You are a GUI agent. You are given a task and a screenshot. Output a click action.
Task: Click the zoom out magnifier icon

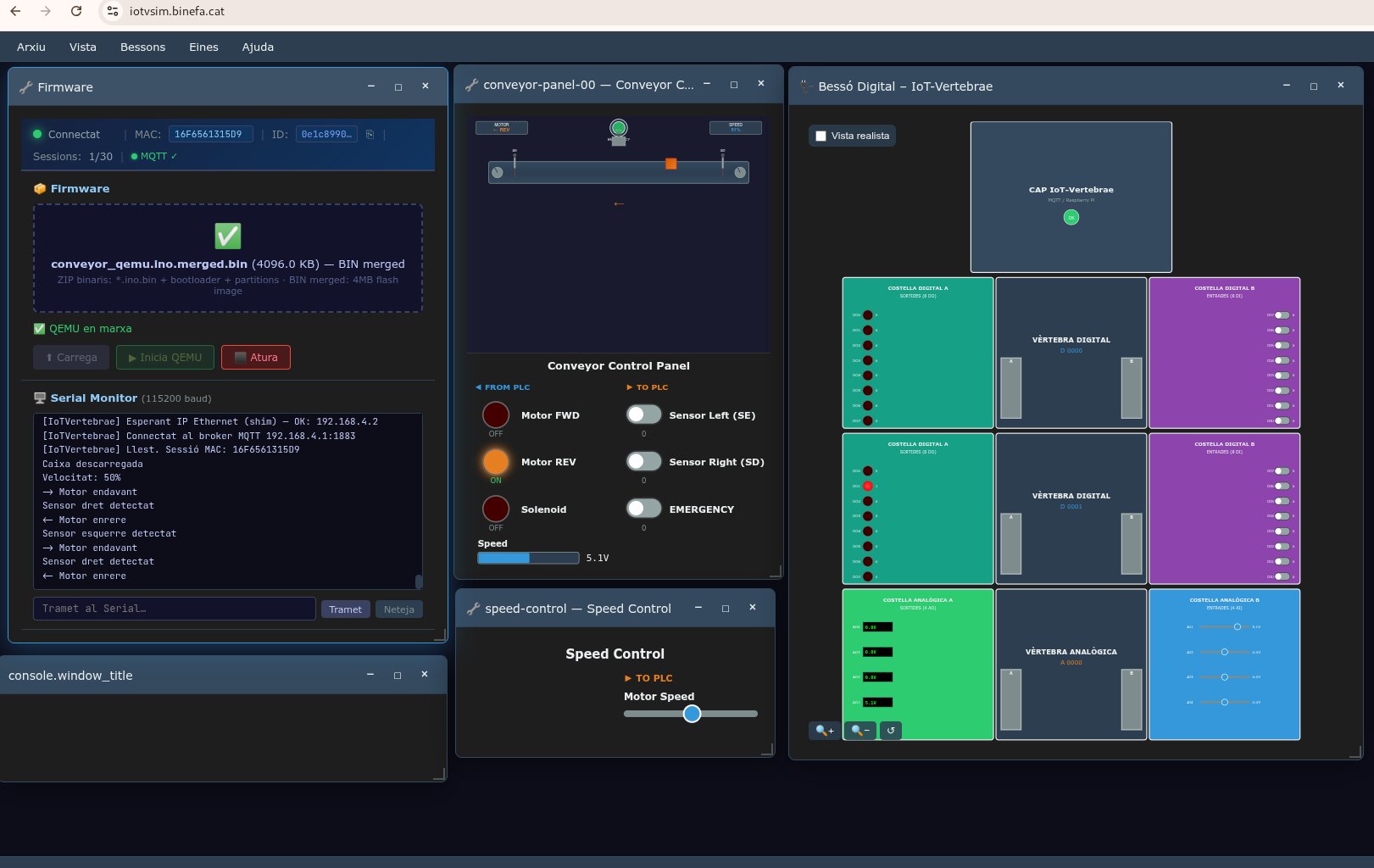click(x=859, y=730)
